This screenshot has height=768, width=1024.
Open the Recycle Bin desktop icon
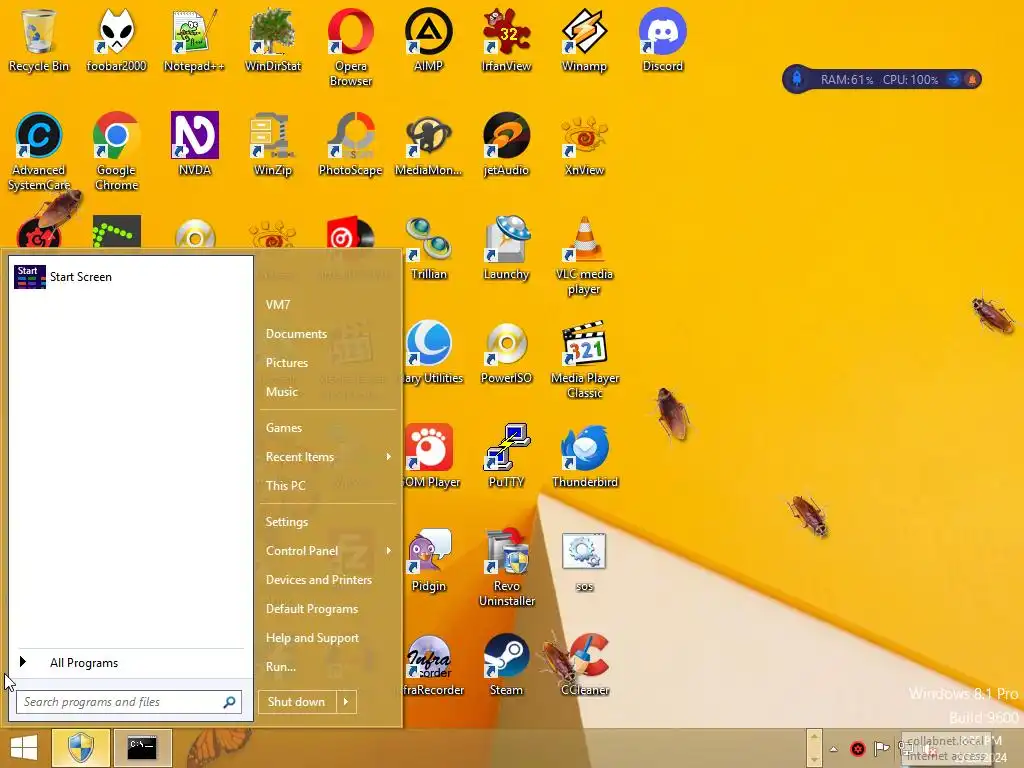click(x=39, y=40)
